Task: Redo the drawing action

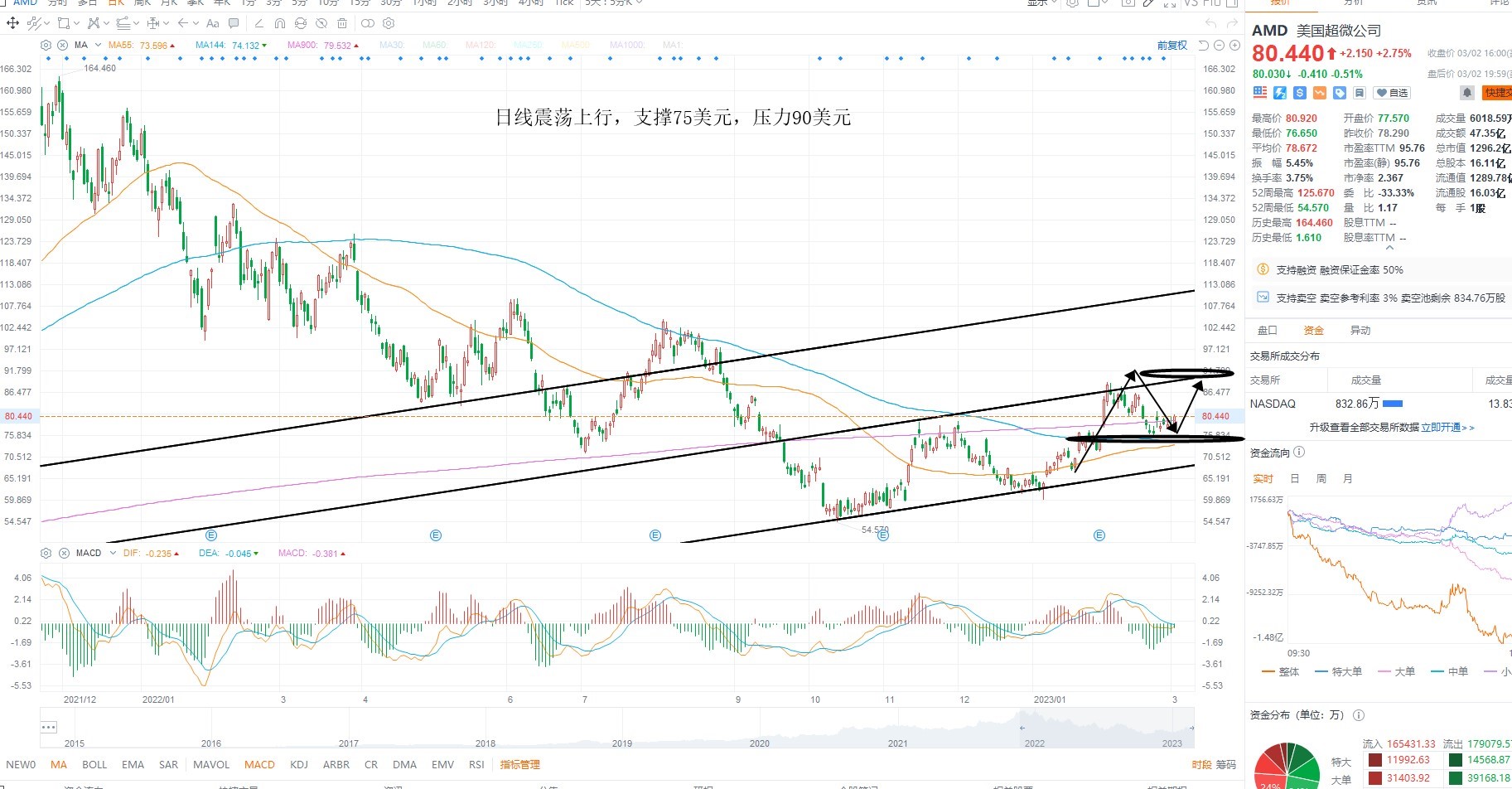Action: (x=1232, y=23)
